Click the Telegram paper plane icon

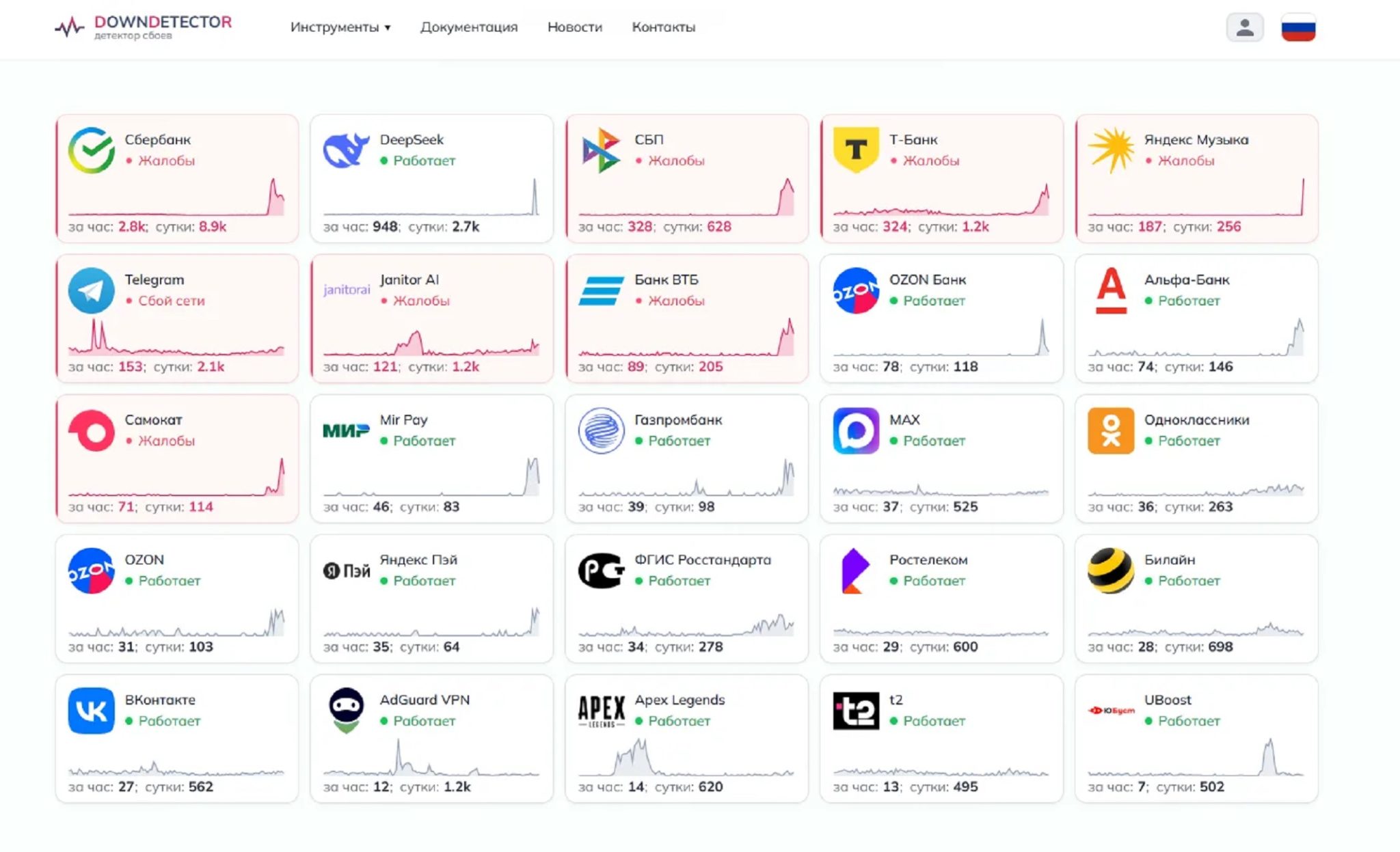(92, 290)
